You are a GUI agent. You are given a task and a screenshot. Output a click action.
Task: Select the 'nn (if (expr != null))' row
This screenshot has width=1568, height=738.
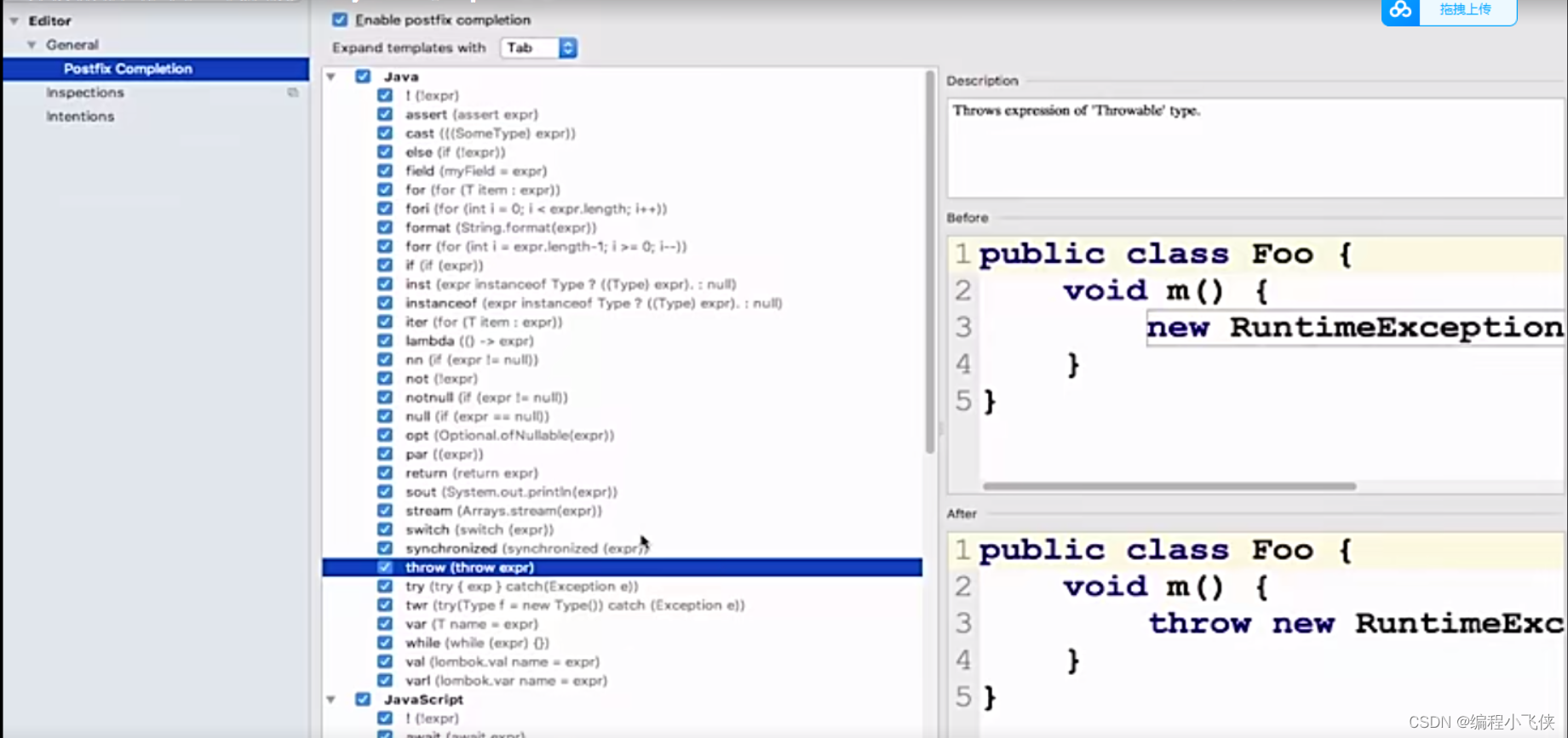623,359
